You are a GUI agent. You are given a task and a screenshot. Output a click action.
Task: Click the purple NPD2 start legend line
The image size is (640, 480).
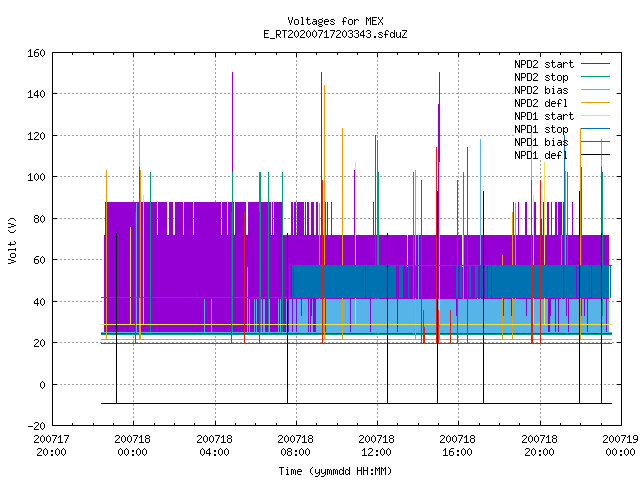(x=595, y=64)
